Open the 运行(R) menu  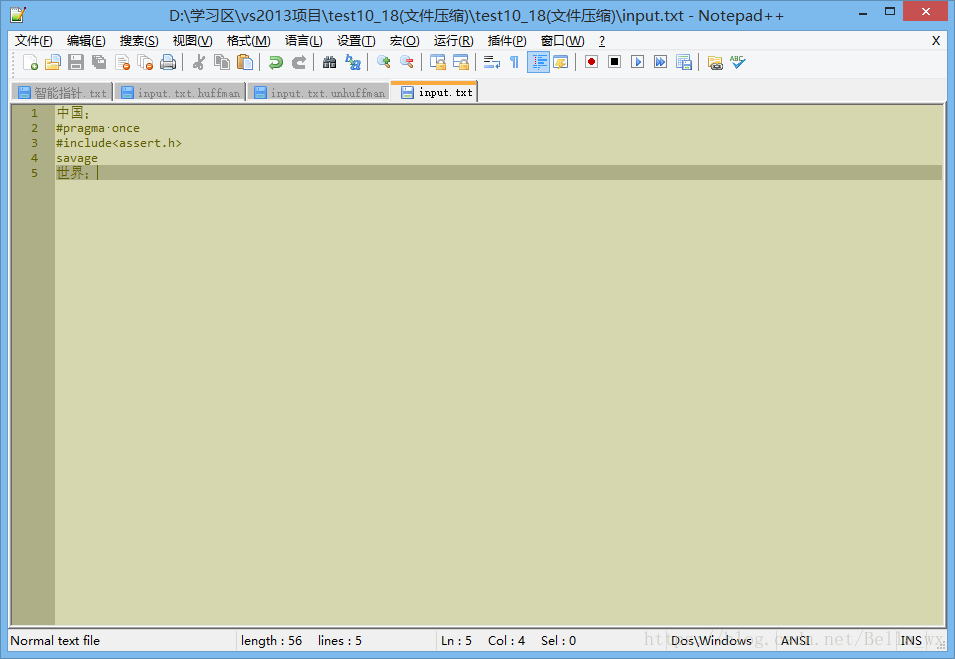453,41
